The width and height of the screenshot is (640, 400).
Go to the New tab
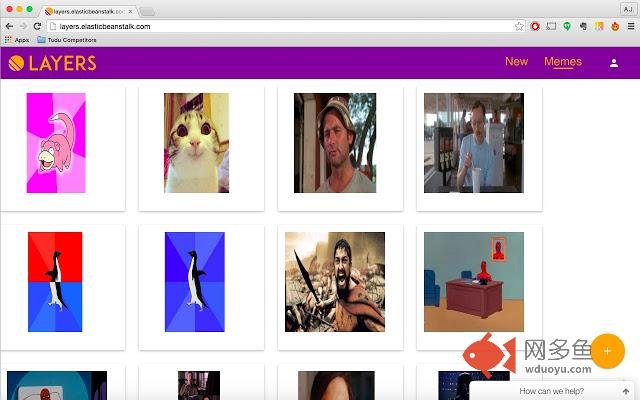(516, 62)
